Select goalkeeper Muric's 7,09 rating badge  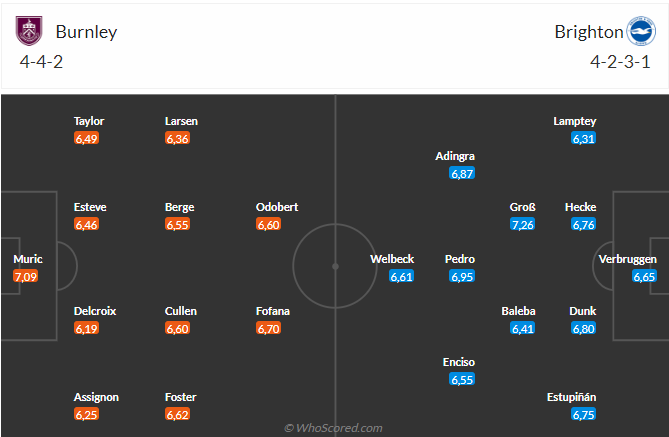[26, 276]
